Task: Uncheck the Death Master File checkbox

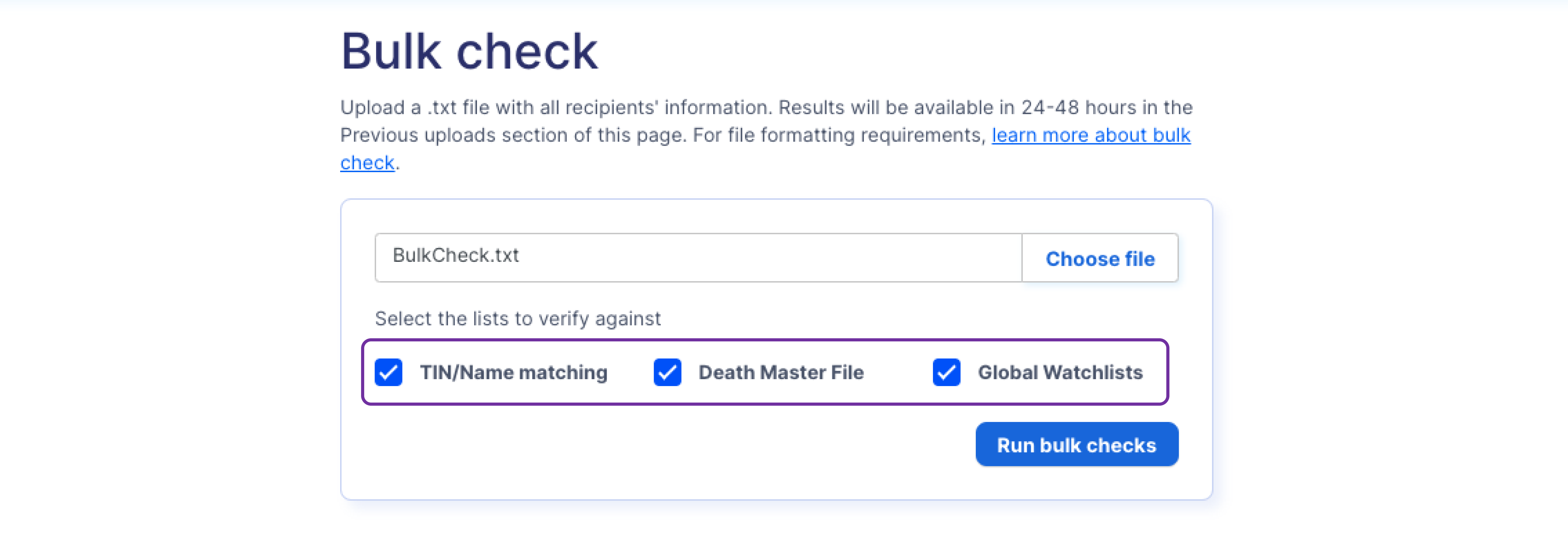Action: tap(667, 372)
